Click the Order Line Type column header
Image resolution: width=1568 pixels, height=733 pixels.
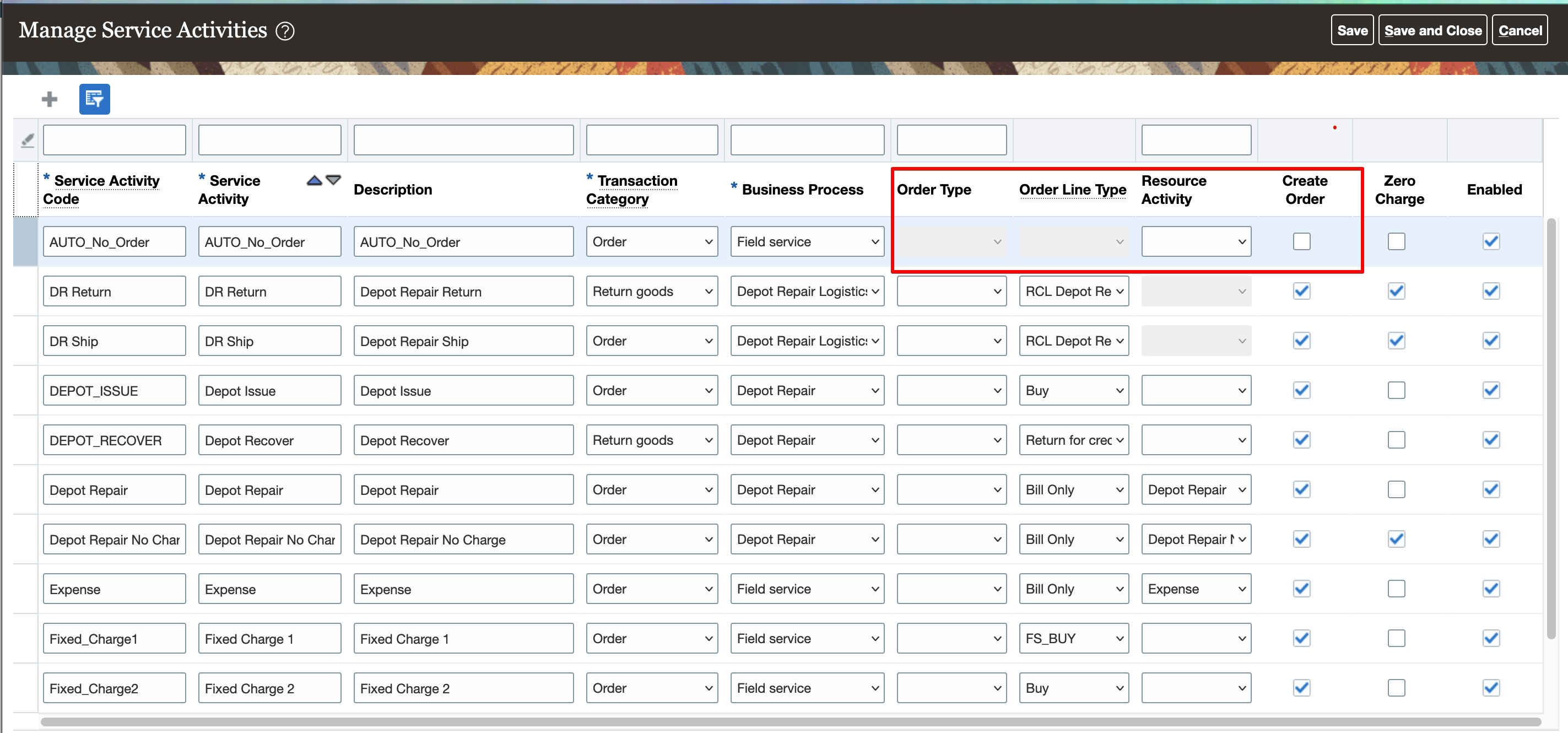[1072, 190]
